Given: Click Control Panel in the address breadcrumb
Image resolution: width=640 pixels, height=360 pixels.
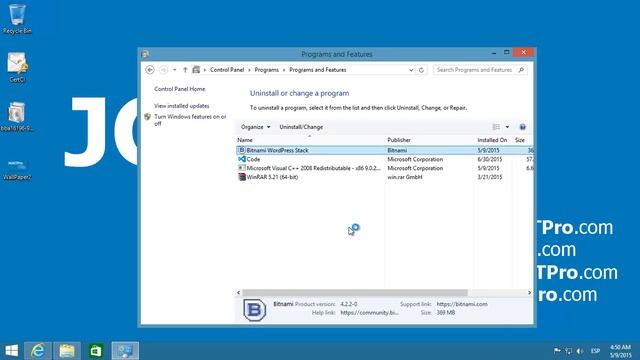Looking at the screenshot, I should pos(227,70).
